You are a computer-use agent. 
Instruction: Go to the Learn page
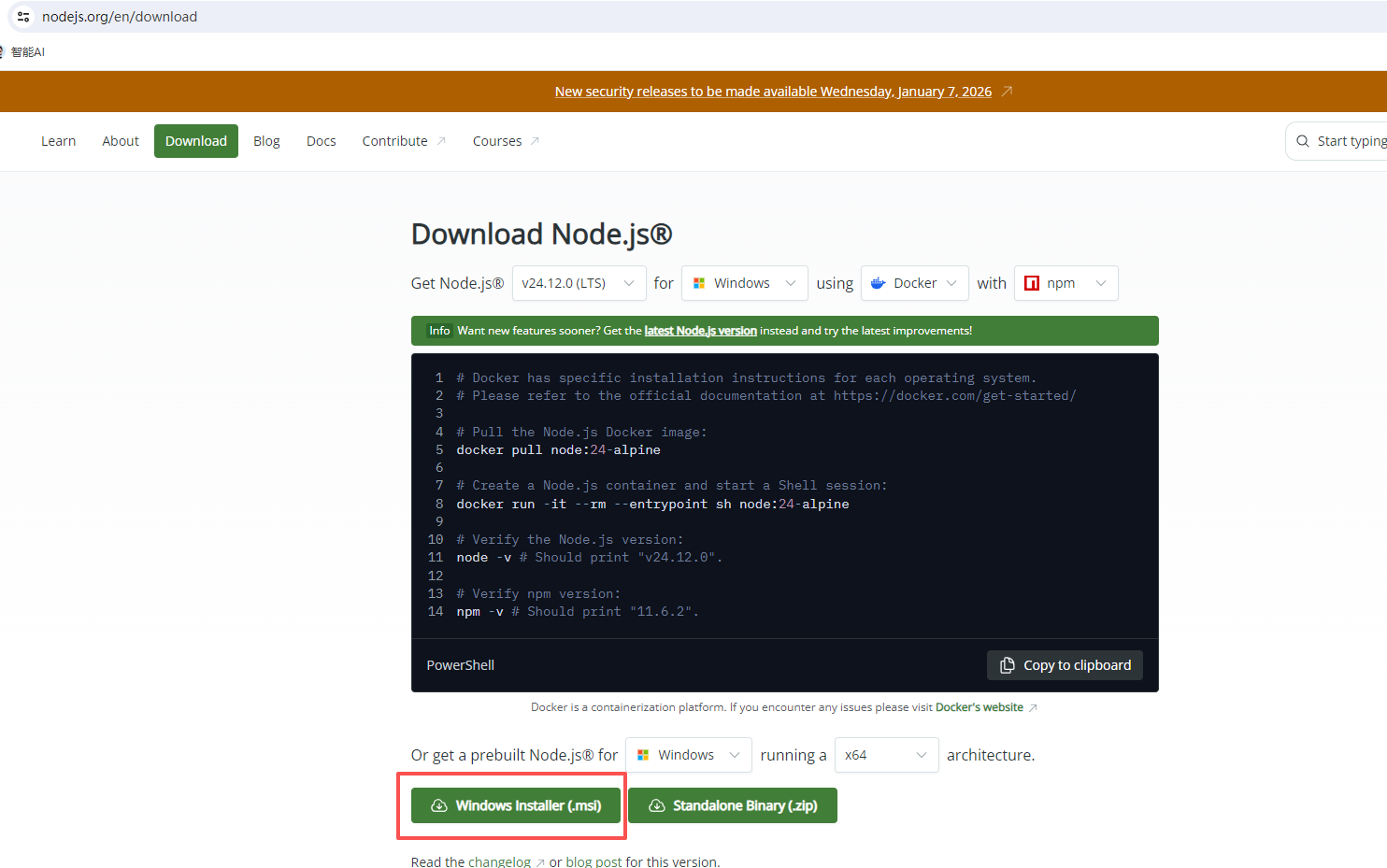pyautogui.click(x=58, y=141)
